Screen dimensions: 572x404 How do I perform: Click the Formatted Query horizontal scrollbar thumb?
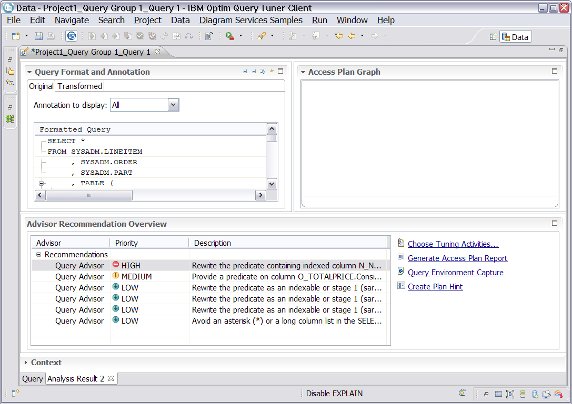(x=89, y=195)
